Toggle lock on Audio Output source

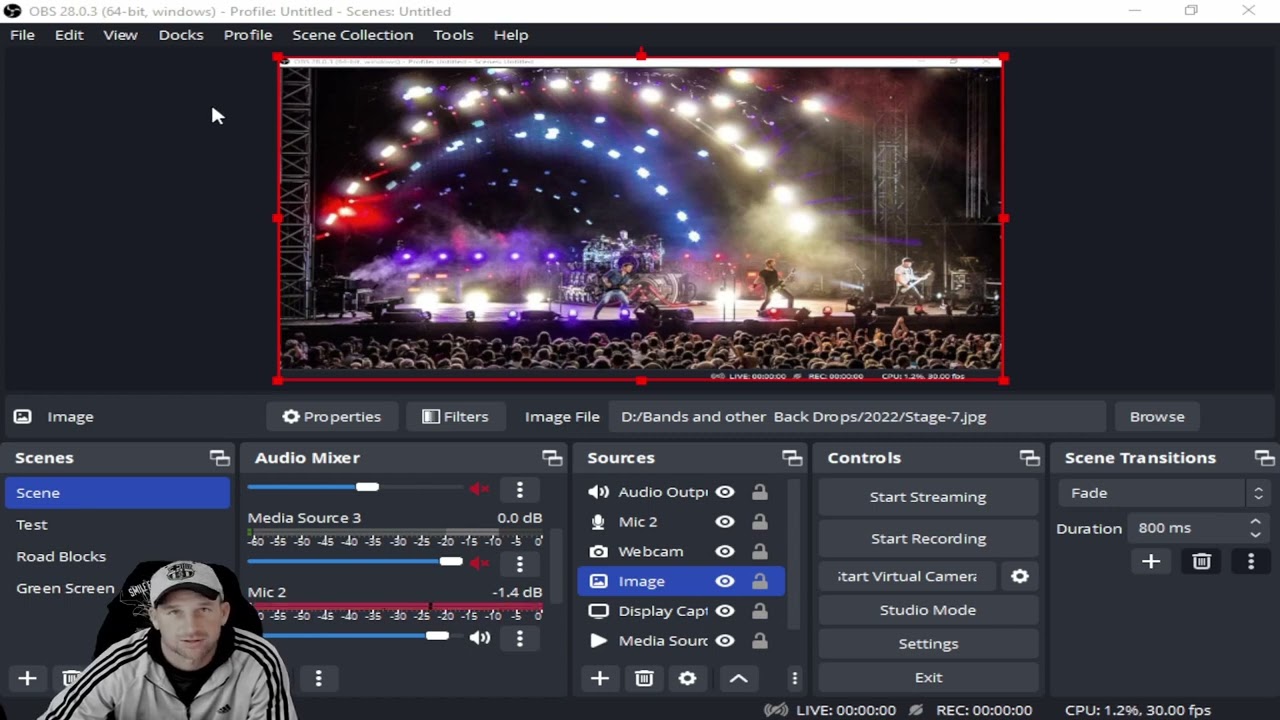(x=760, y=492)
